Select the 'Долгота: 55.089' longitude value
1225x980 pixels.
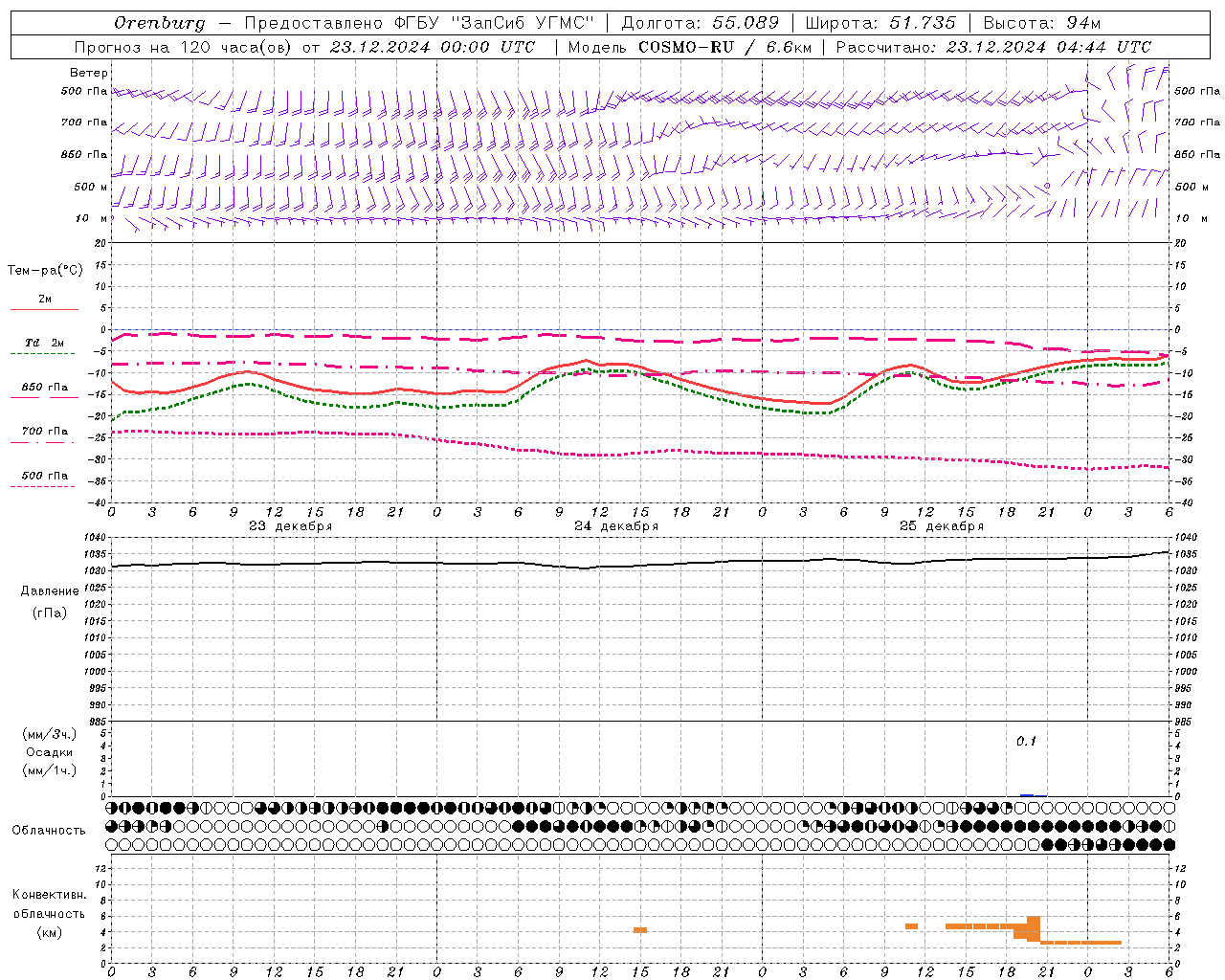click(x=701, y=23)
